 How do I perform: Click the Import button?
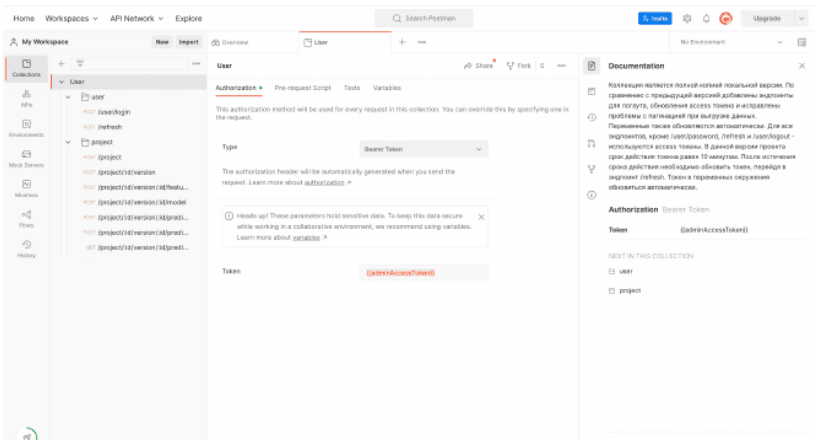[189, 42]
